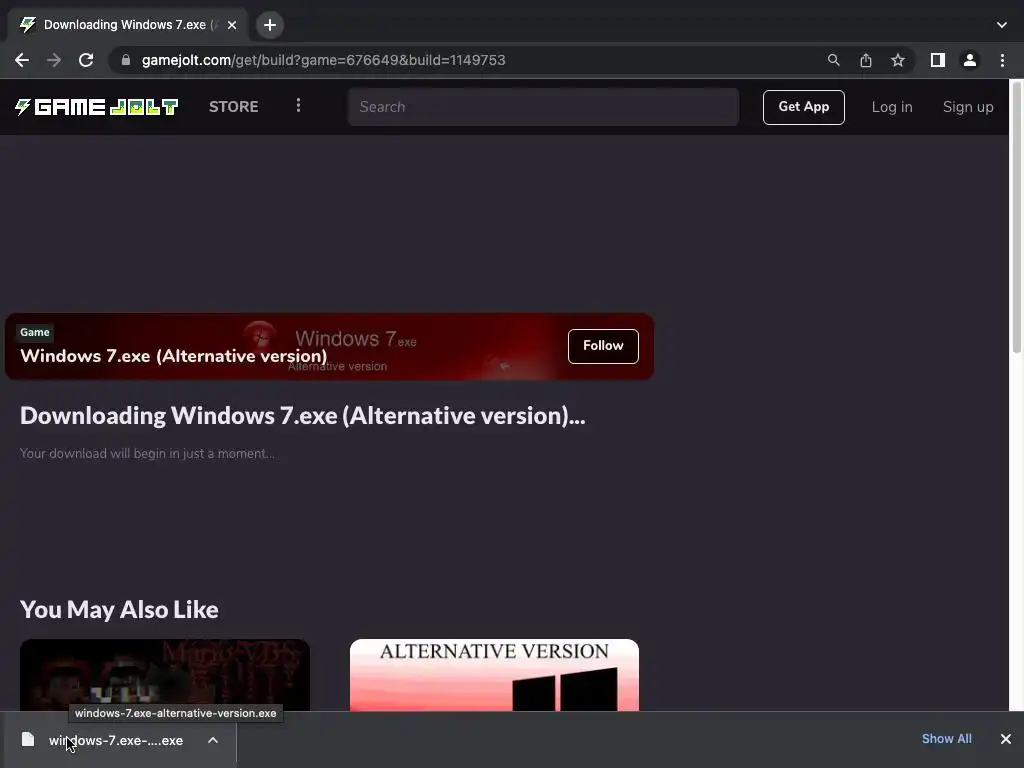1024x768 pixels.
Task: Focus the Game Jolt Search field
Action: click(x=543, y=106)
